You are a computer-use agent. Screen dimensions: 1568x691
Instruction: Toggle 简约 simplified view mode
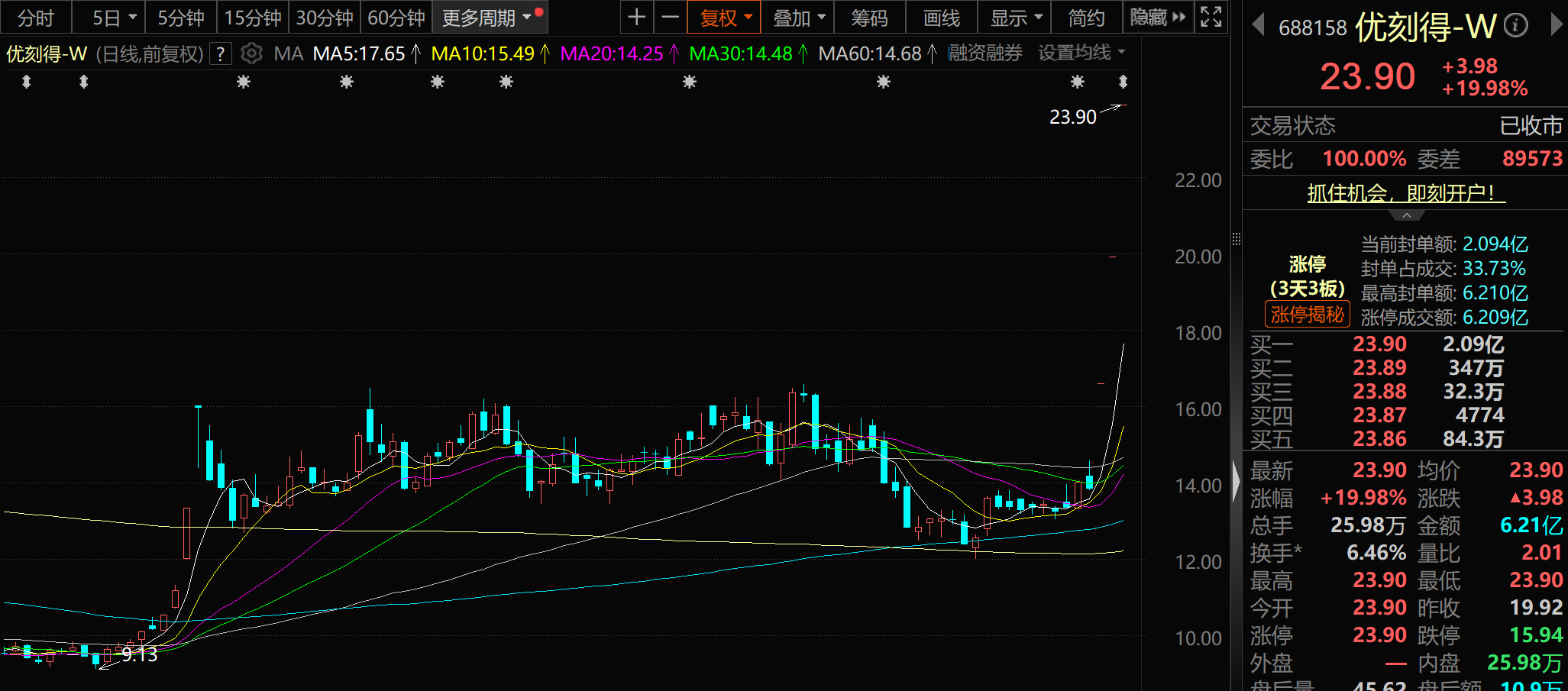click(1086, 17)
